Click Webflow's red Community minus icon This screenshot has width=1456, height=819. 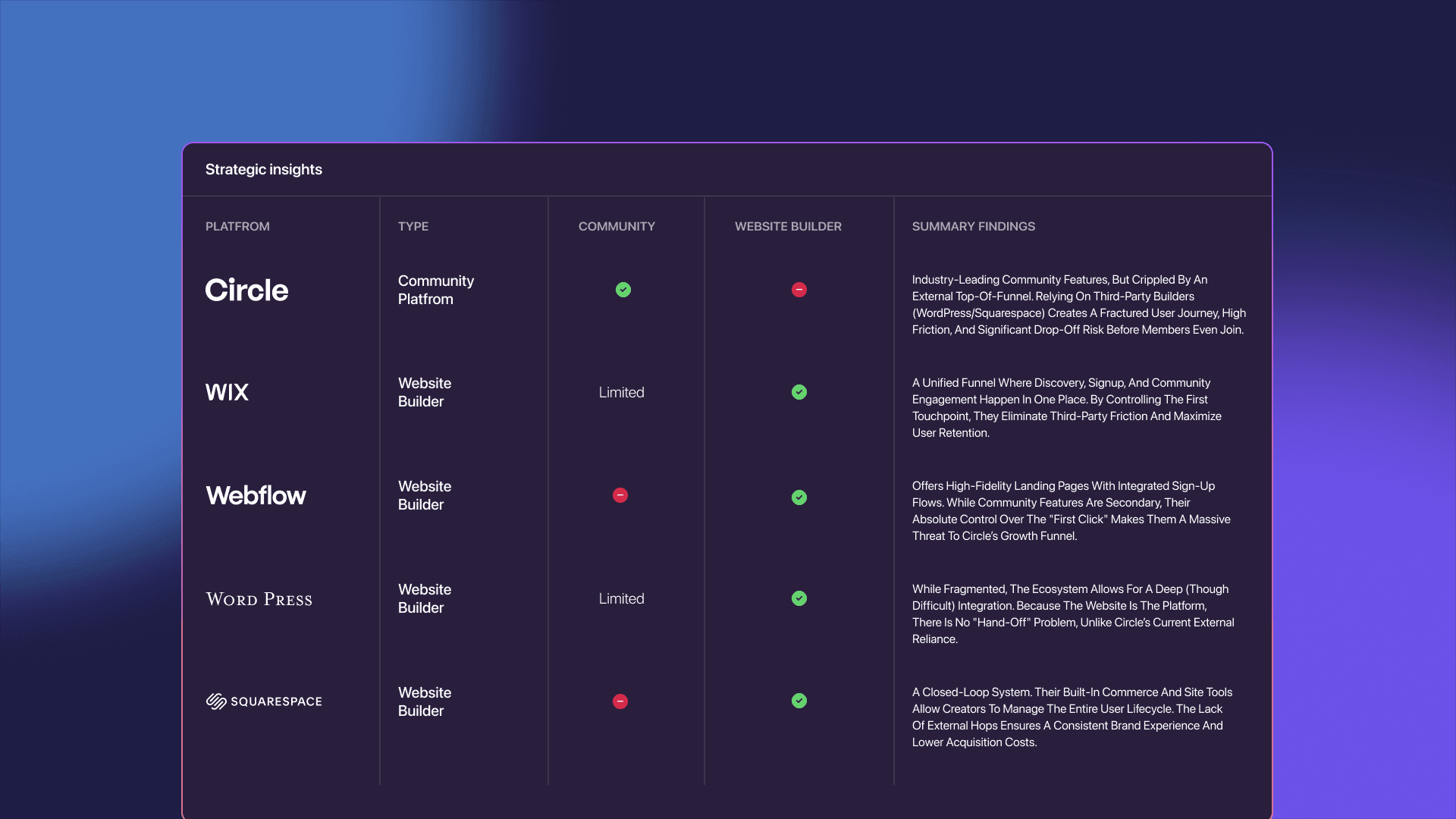pyautogui.click(x=620, y=495)
